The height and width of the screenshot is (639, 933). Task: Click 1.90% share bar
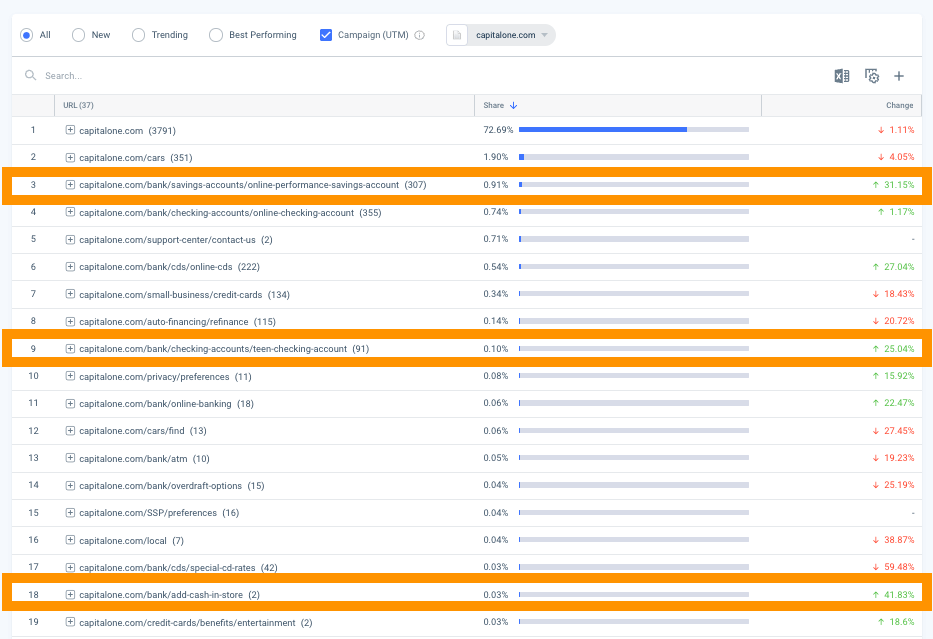click(634, 157)
